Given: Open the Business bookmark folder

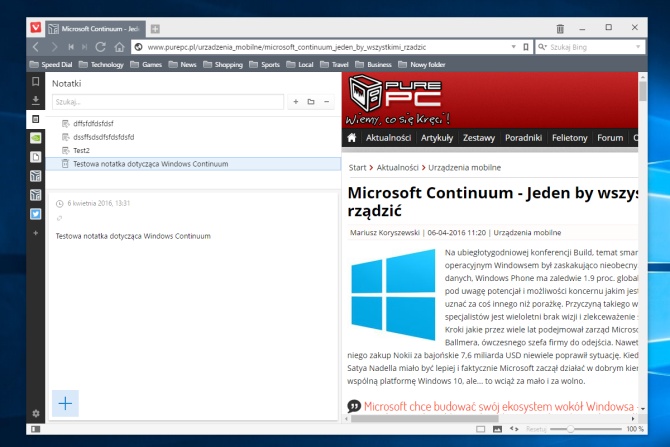Looking at the screenshot, I should (x=373, y=65).
